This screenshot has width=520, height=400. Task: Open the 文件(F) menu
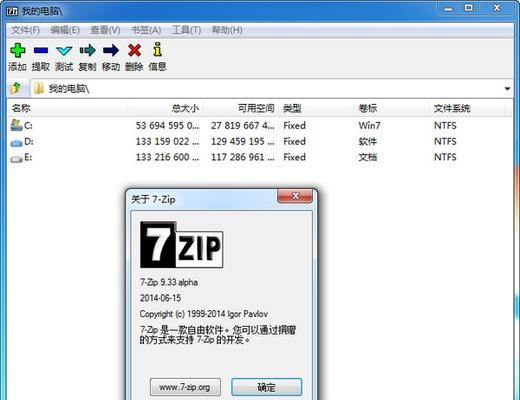pos(25,30)
